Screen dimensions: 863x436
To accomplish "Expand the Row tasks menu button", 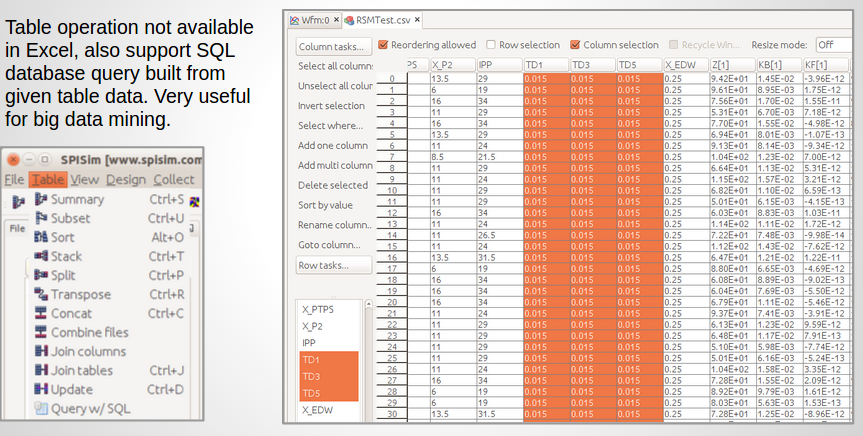I will (334, 266).
